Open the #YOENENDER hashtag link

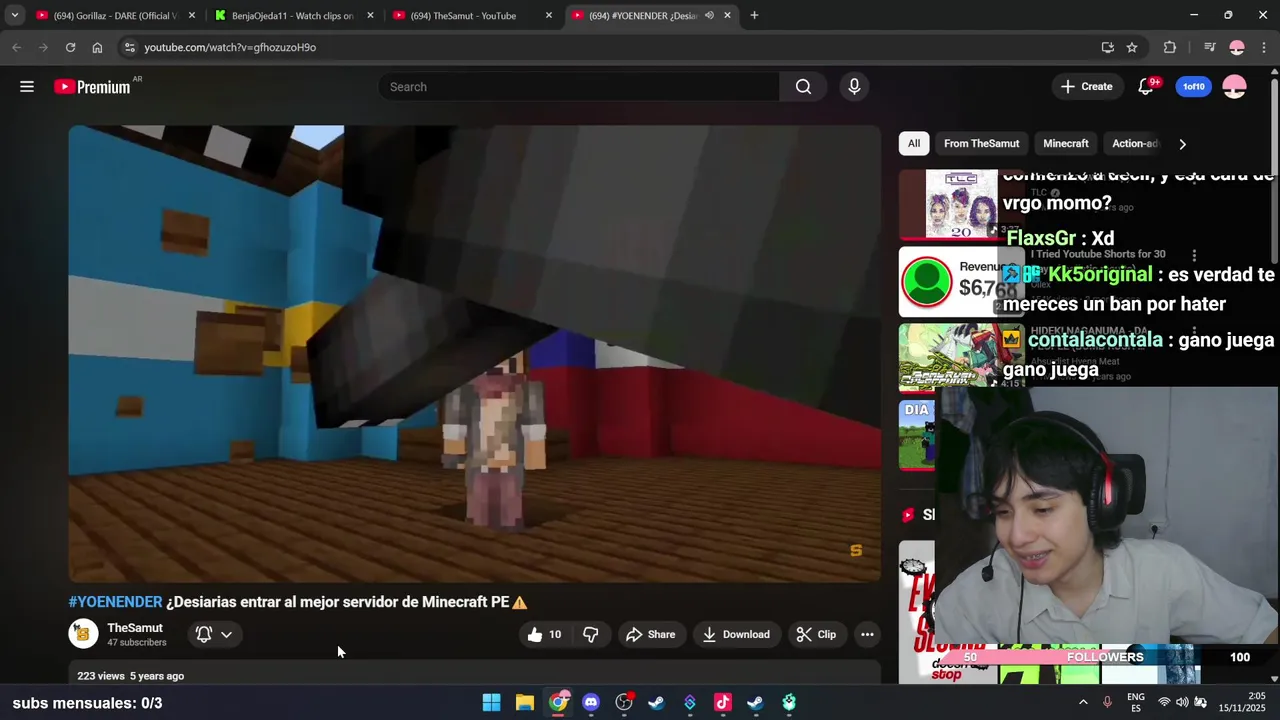coord(115,602)
